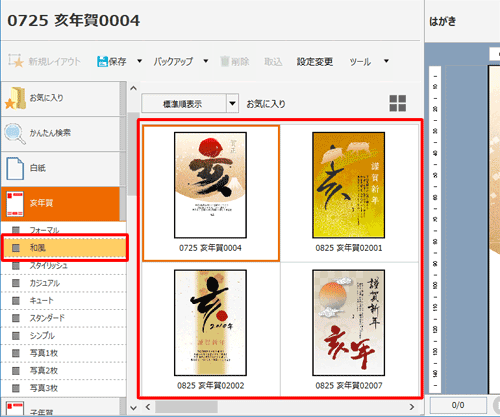
Task: Open the ツール menu
Action: tap(360, 62)
